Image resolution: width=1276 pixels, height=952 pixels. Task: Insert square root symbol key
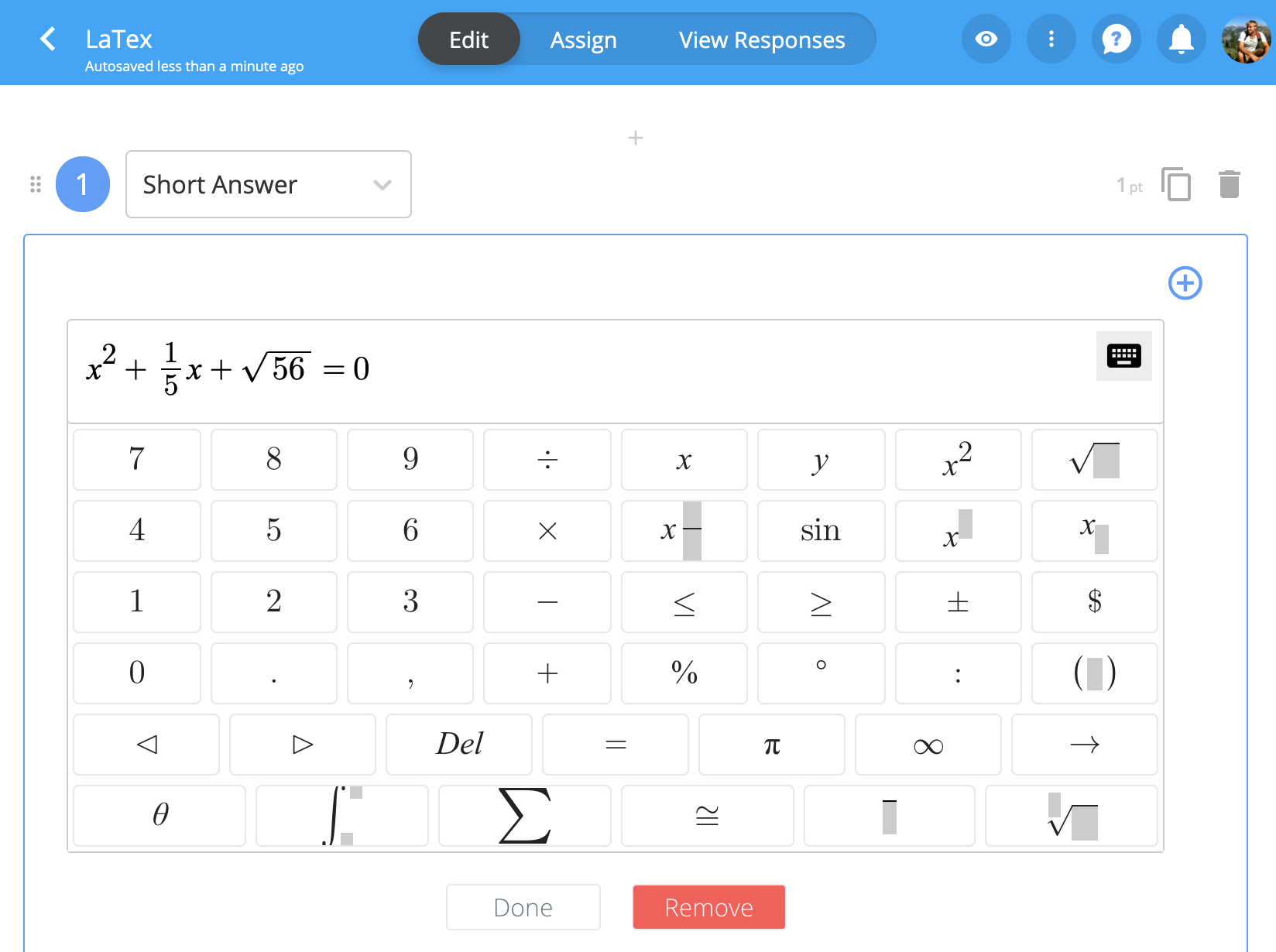(1094, 460)
